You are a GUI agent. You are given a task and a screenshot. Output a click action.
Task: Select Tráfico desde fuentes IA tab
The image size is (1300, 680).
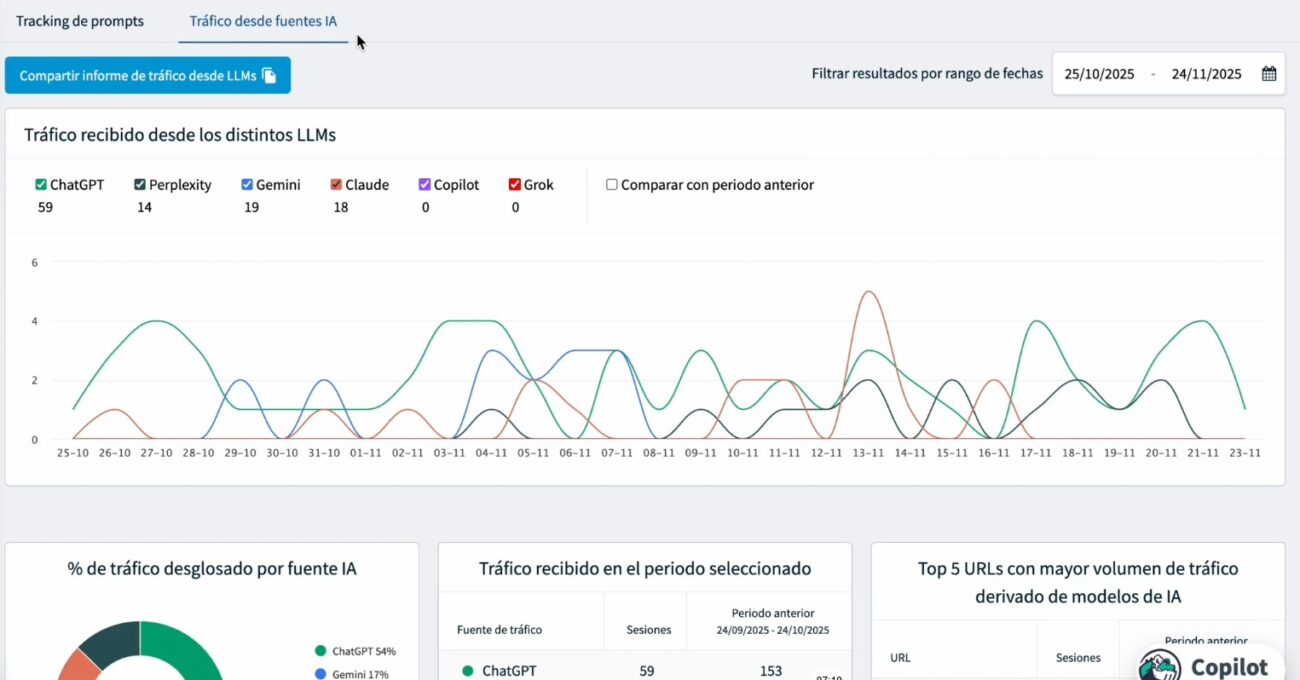coord(263,21)
